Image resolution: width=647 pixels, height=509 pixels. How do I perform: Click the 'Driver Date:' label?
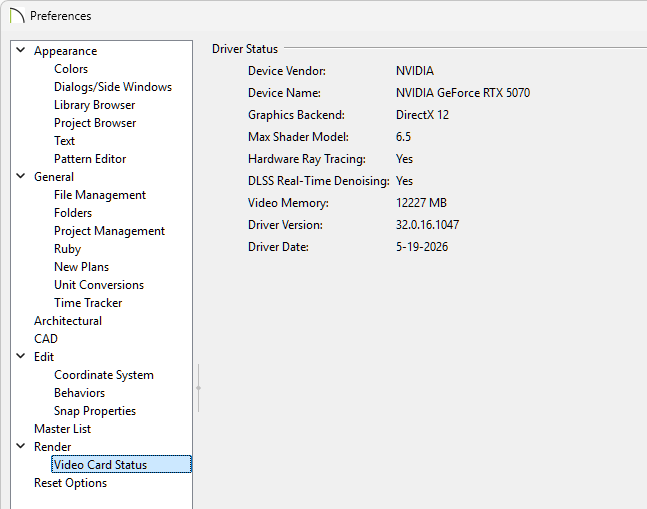tap(278, 247)
